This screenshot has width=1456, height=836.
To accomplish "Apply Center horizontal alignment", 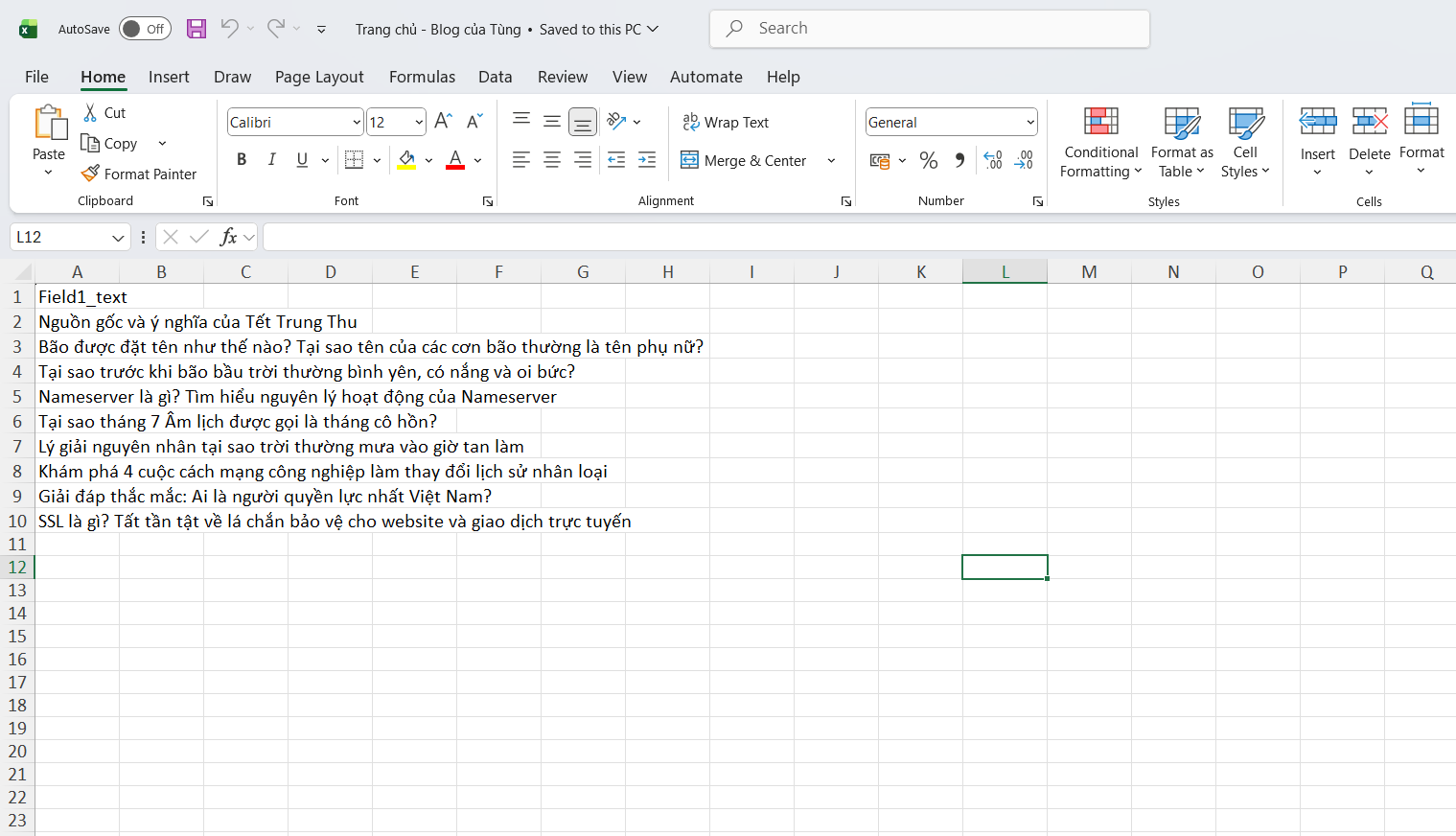I will point(552,160).
